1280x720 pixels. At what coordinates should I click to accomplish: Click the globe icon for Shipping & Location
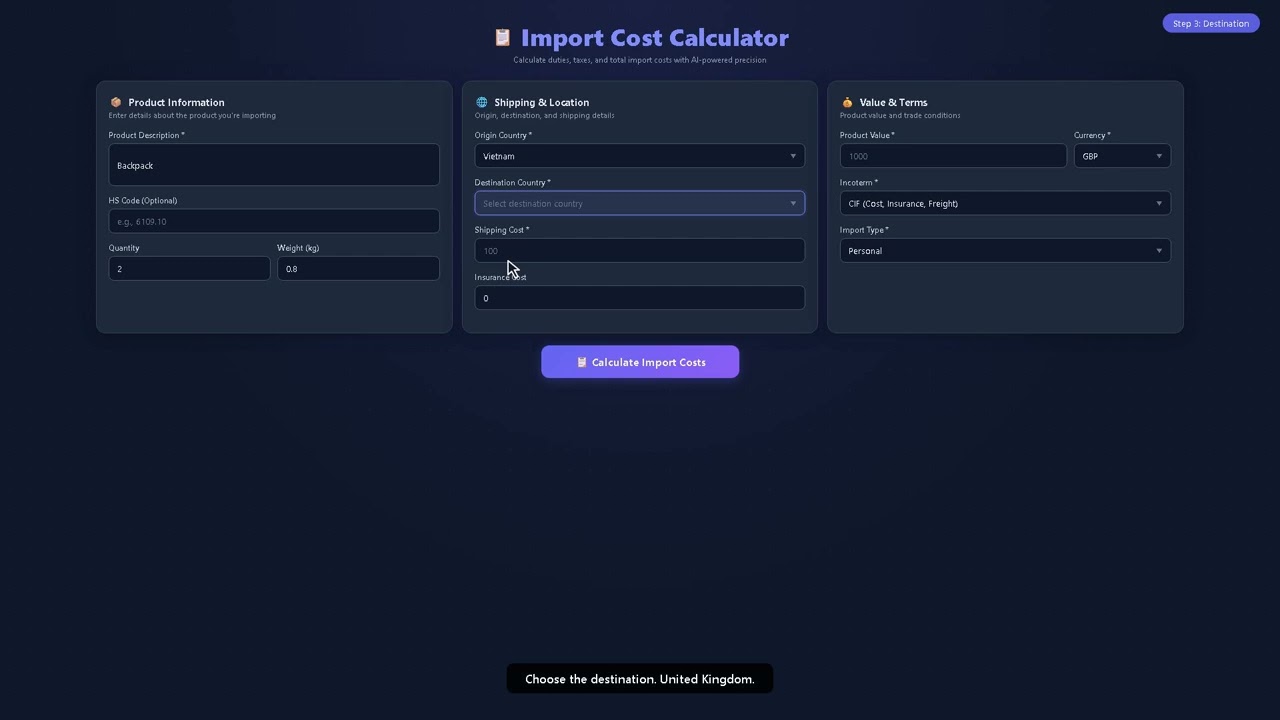pyautogui.click(x=482, y=102)
